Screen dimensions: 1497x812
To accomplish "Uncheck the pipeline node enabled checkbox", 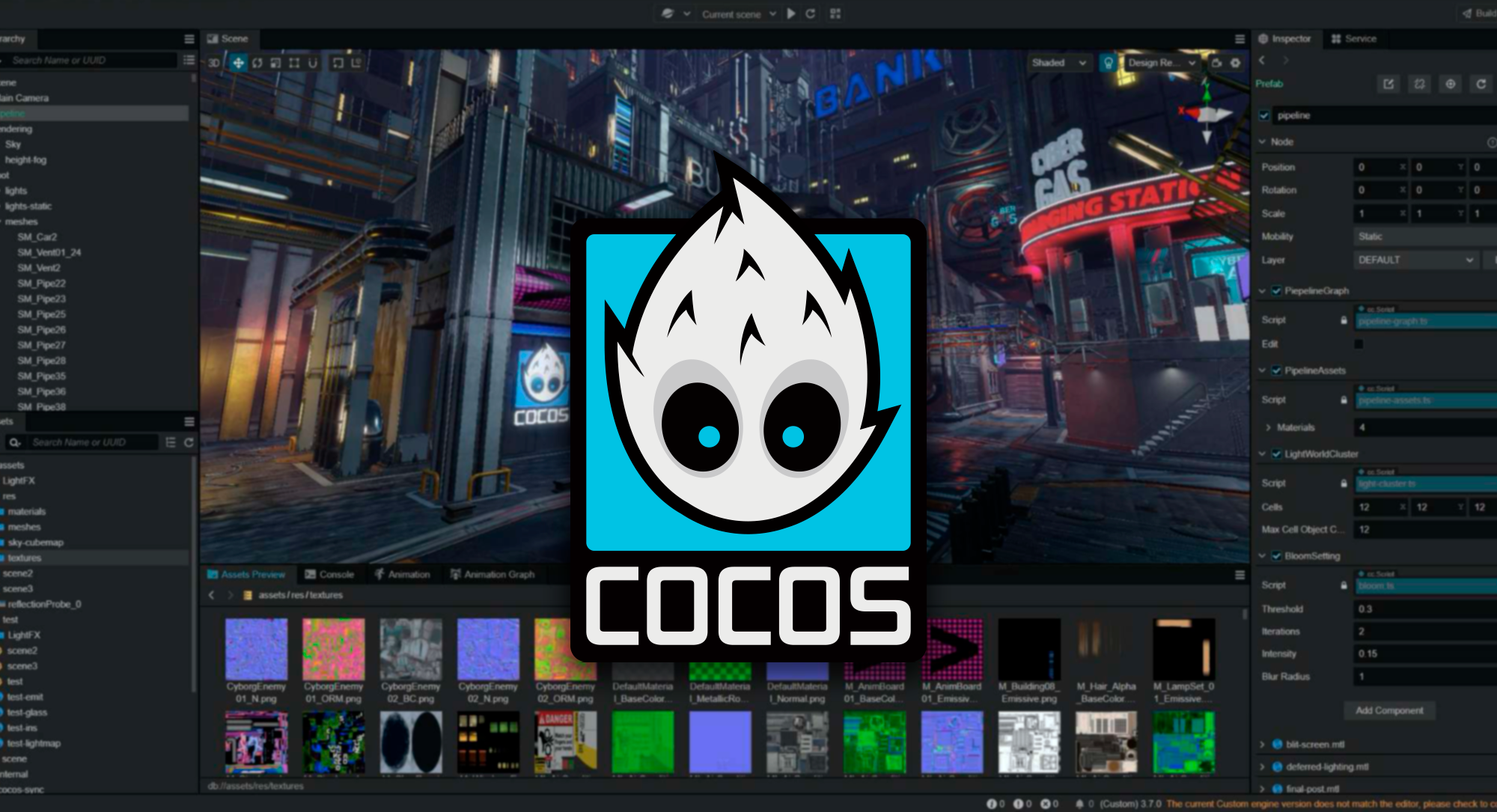I will click(1264, 115).
